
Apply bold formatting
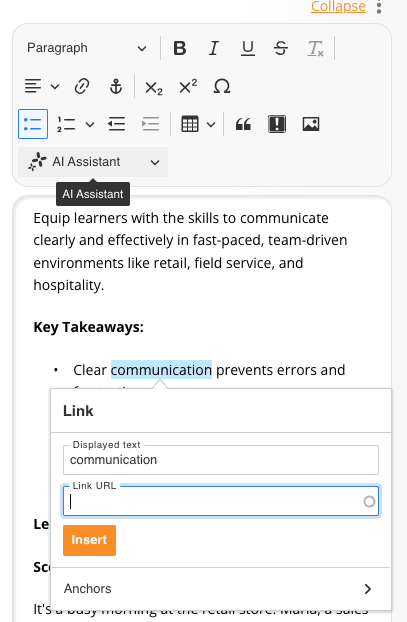[x=180, y=48]
